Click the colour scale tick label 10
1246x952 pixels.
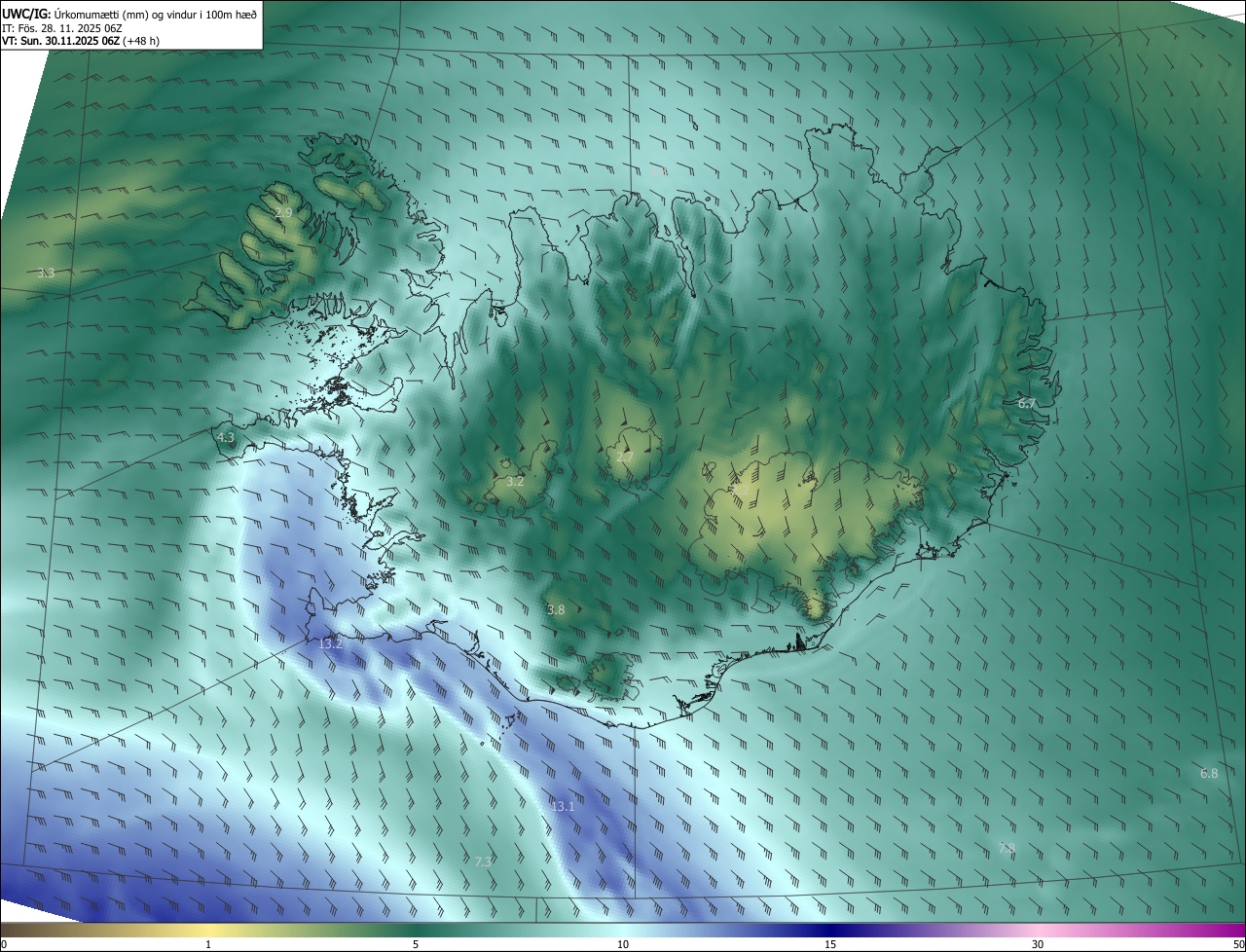click(x=623, y=944)
